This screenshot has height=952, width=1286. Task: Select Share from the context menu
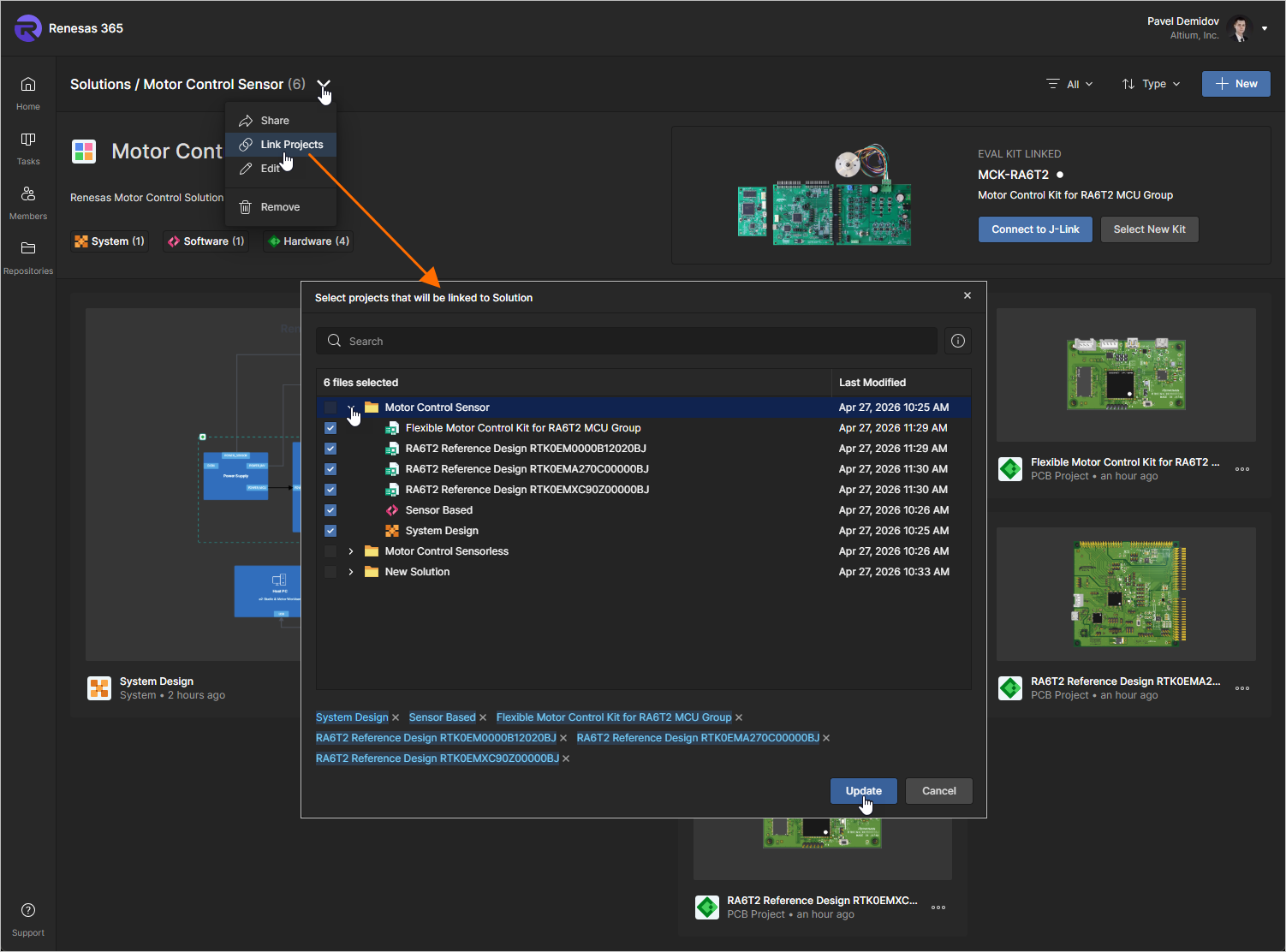click(x=275, y=121)
